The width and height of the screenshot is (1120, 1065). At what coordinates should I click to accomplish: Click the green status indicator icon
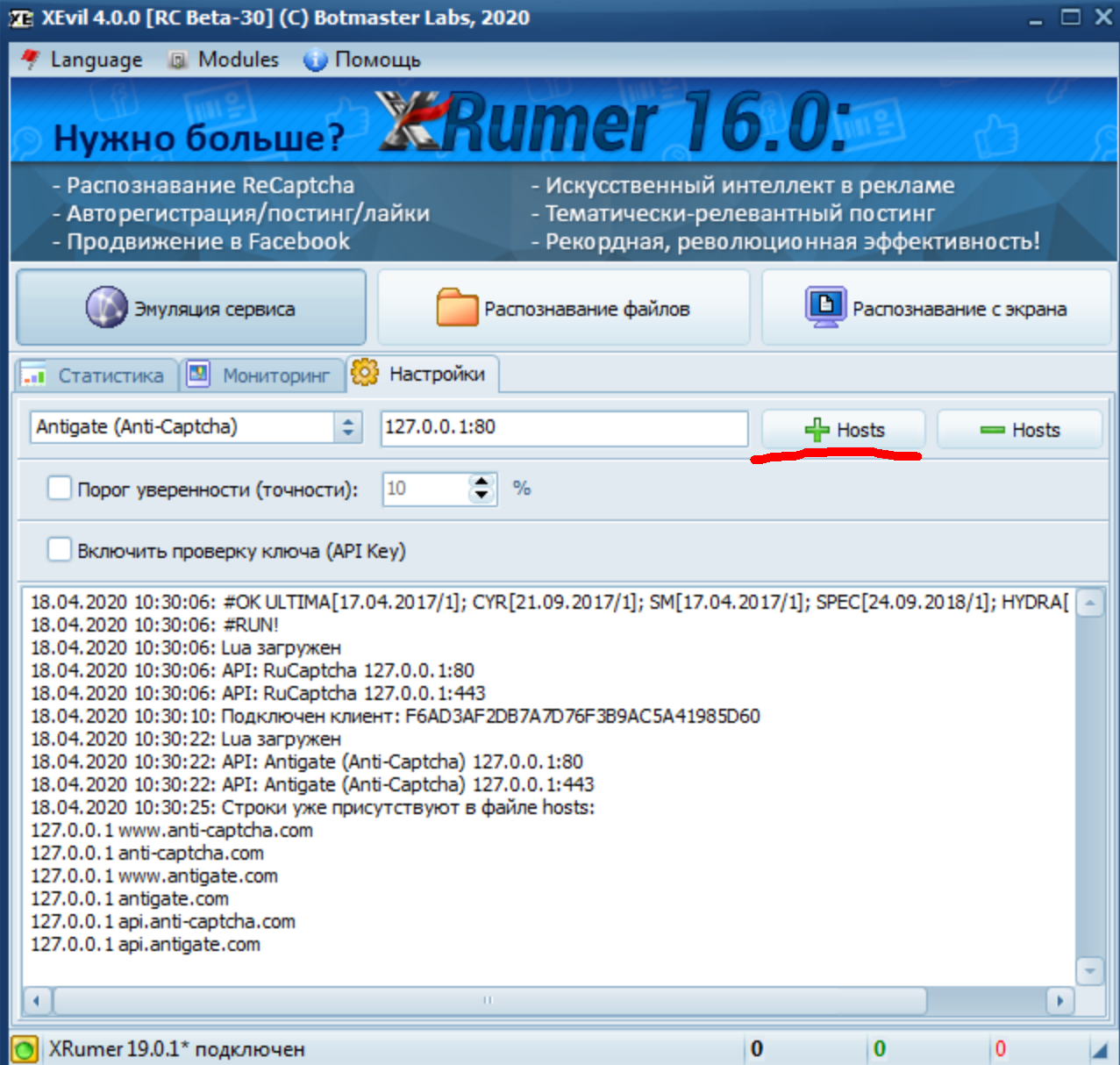pos(25,1048)
